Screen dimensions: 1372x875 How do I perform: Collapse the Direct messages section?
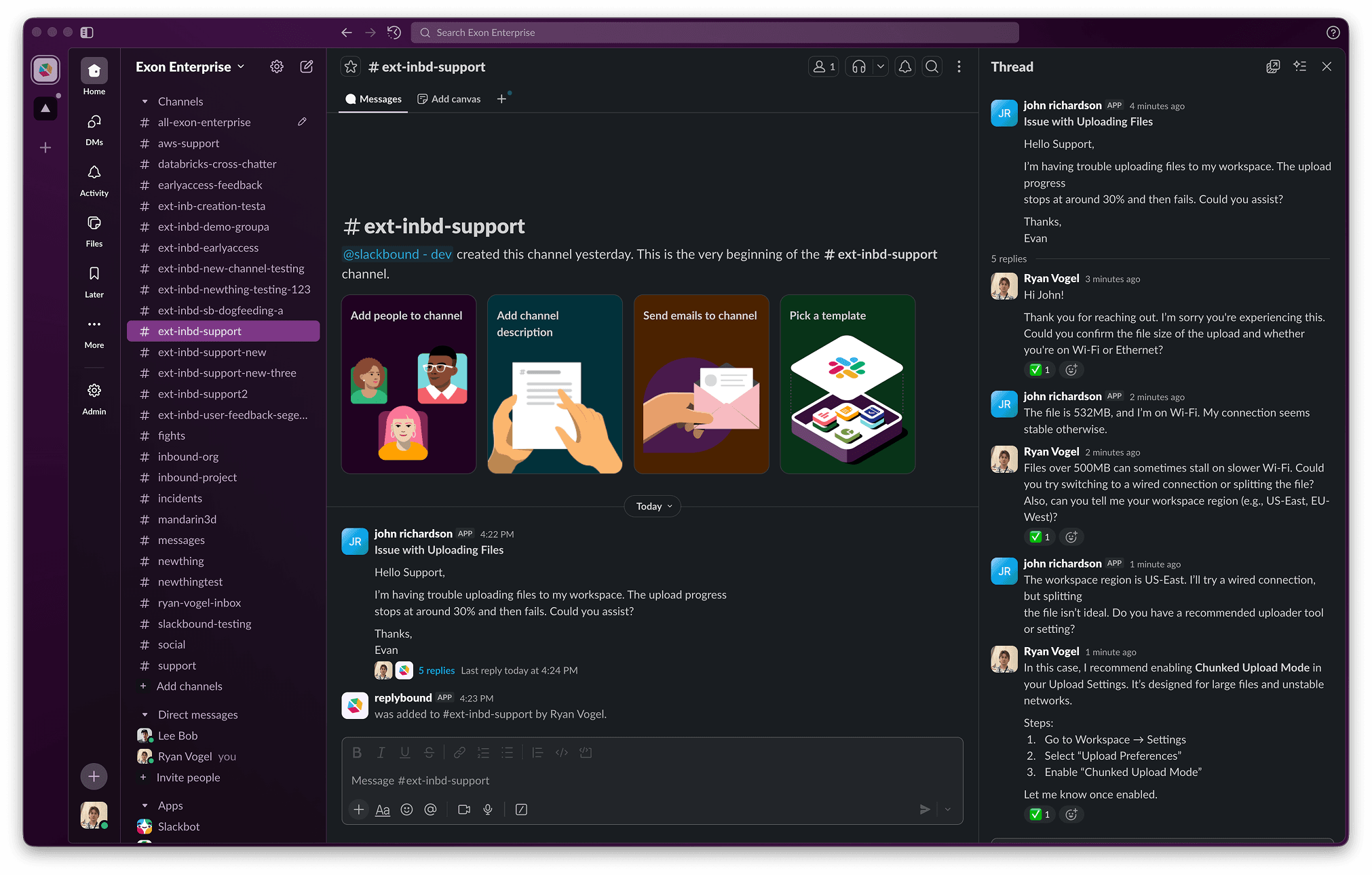(x=145, y=715)
